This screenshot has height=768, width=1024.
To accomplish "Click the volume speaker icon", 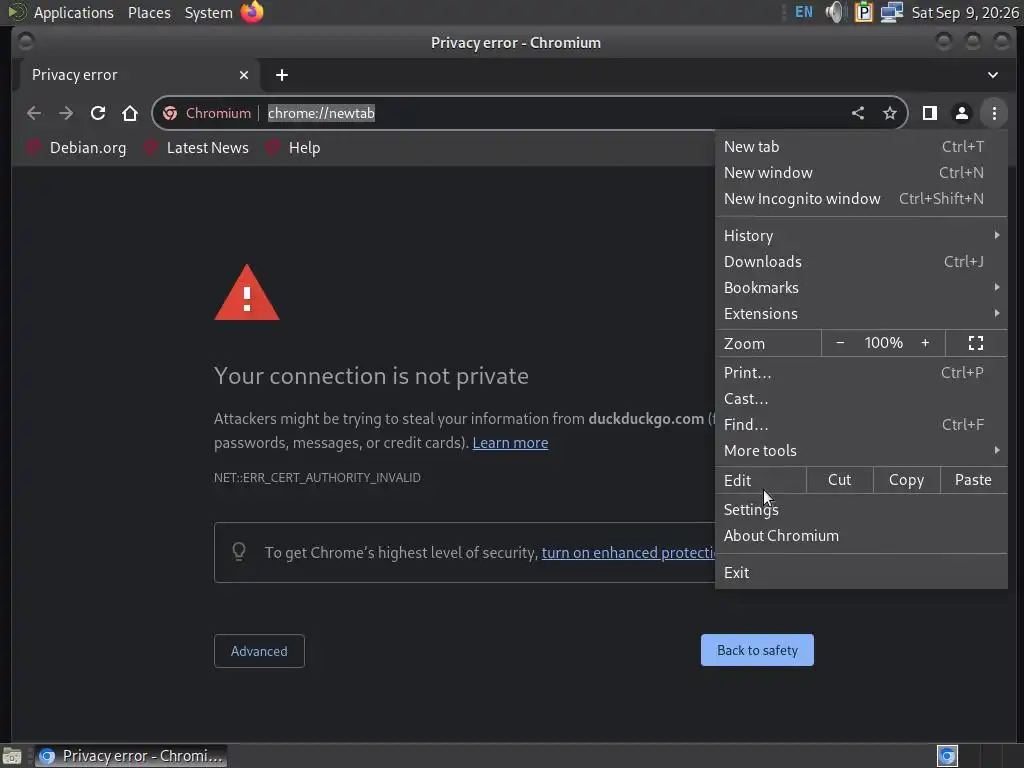I will click(x=835, y=12).
